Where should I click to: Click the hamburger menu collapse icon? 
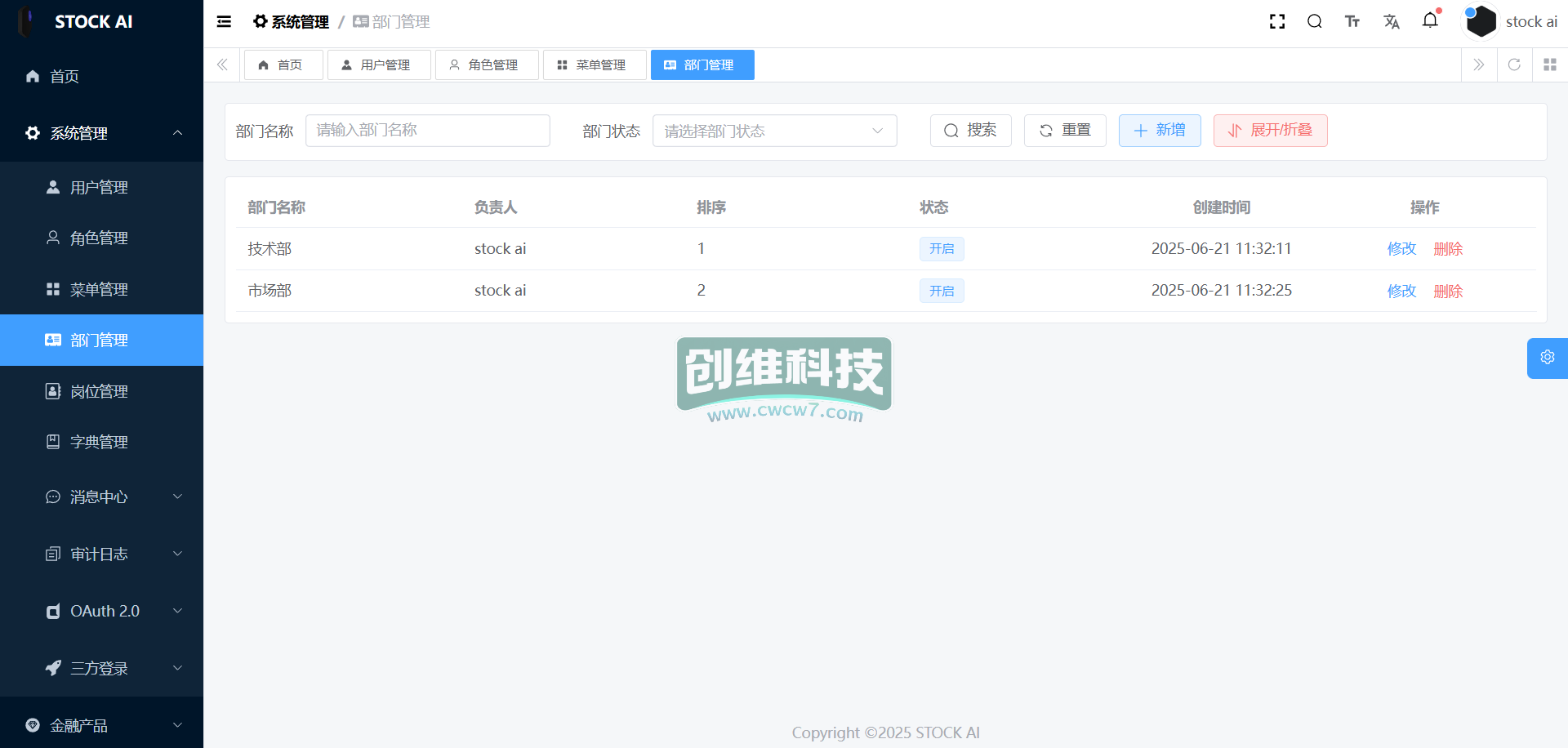pyautogui.click(x=224, y=22)
